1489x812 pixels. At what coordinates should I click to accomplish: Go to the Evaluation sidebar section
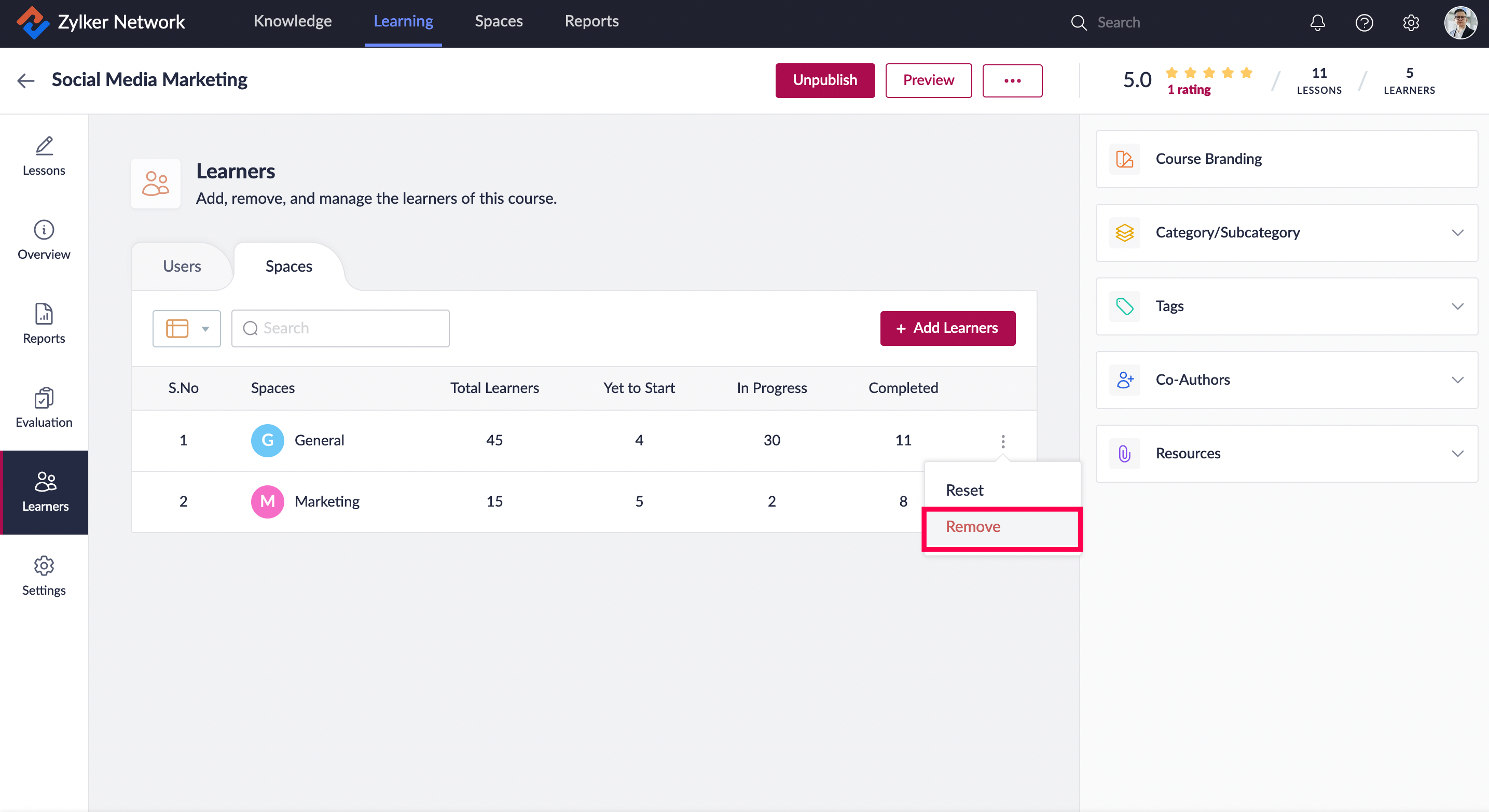click(44, 408)
